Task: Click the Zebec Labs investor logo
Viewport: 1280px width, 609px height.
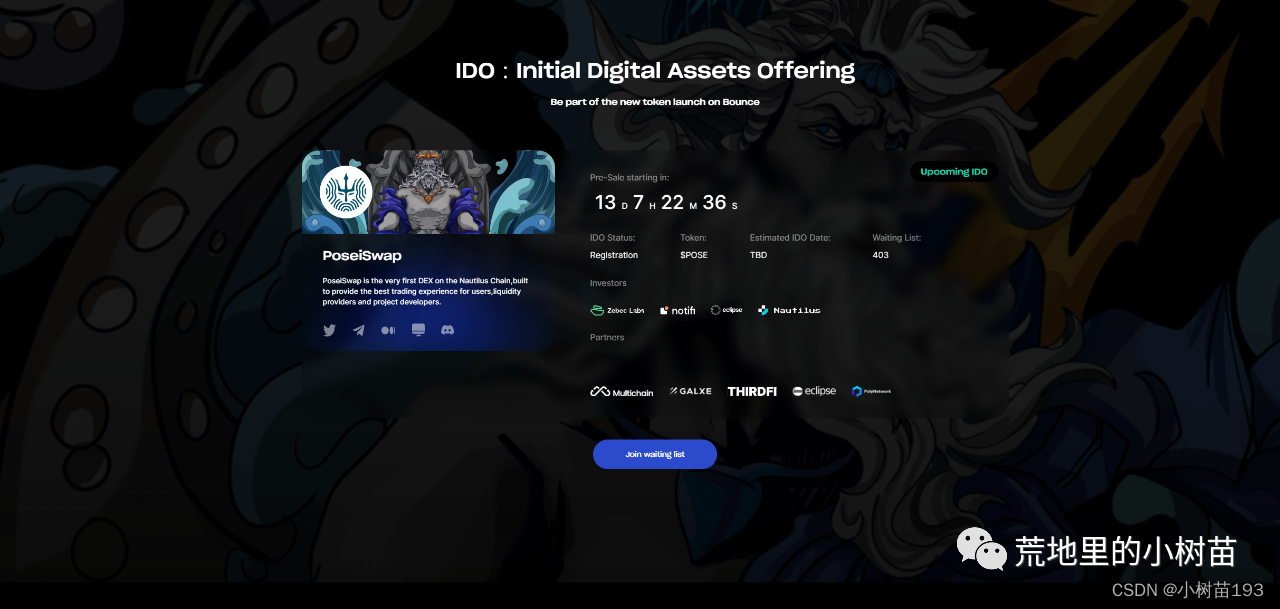Action: [617, 310]
